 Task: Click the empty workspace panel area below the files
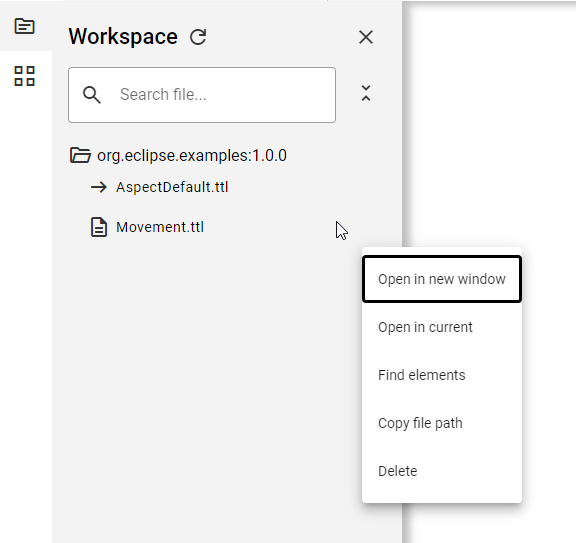pos(206,386)
